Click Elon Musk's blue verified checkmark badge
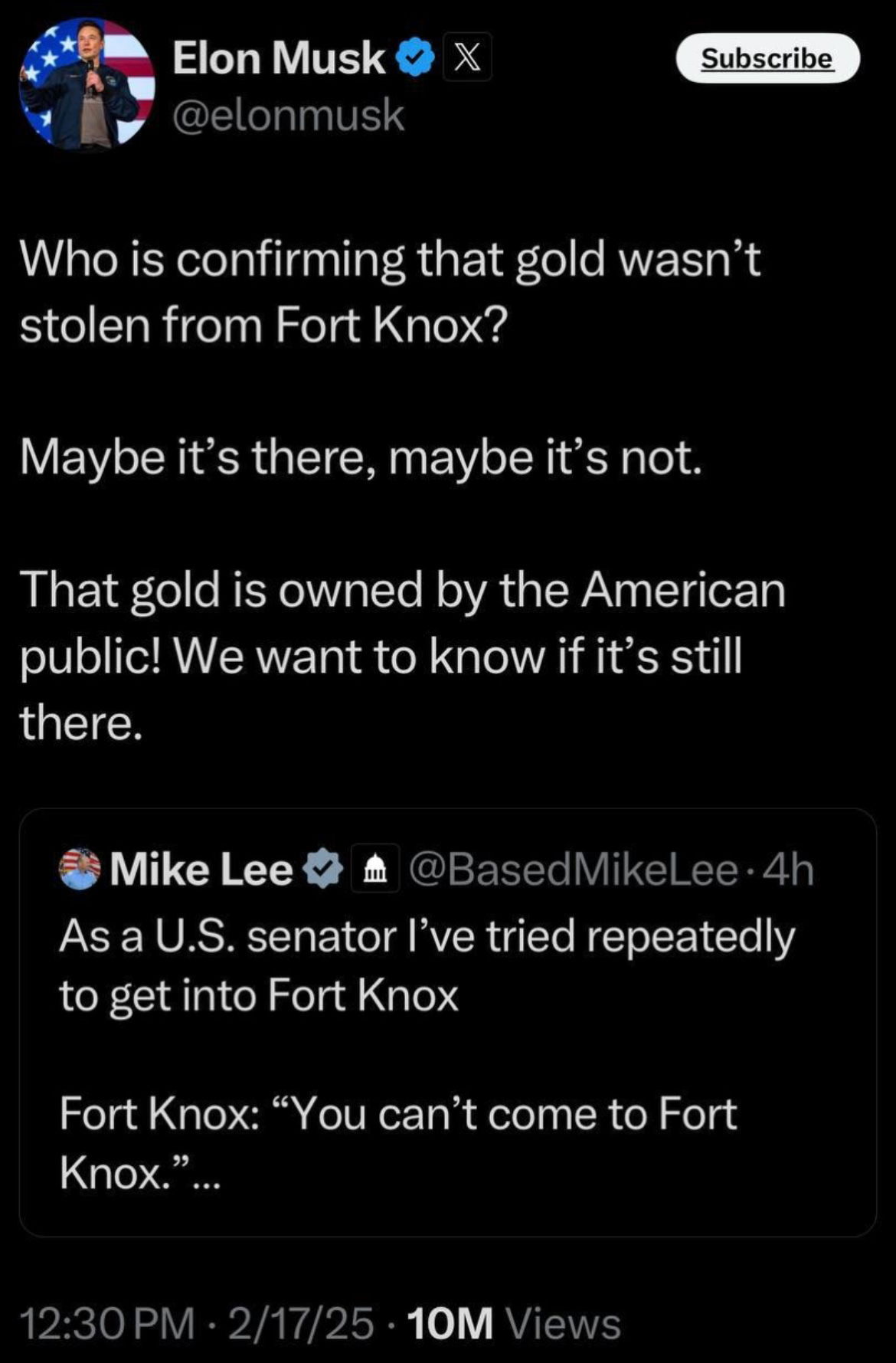The width and height of the screenshot is (896, 1363). [x=416, y=59]
